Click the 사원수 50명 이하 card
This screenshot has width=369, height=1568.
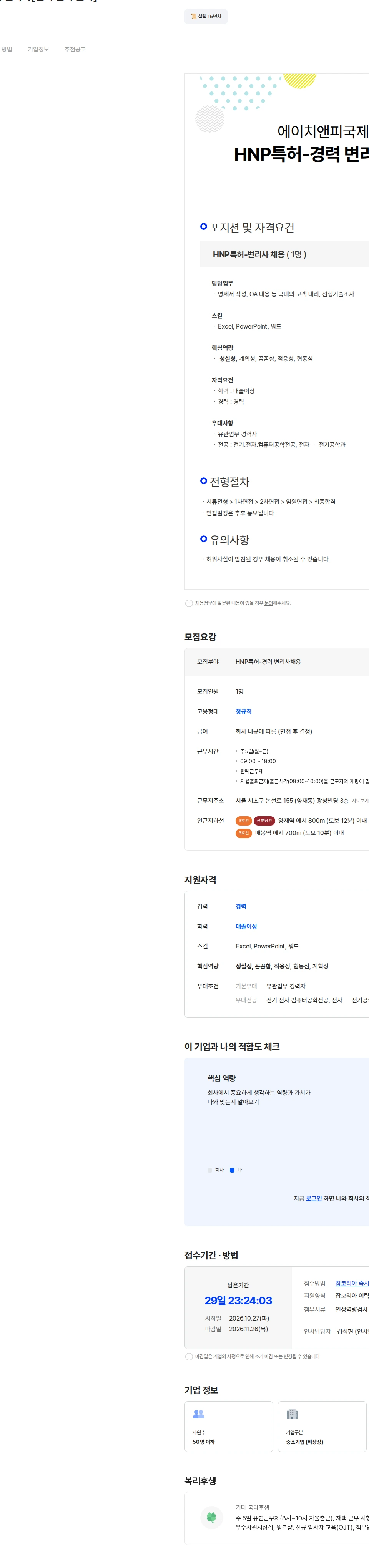tap(229, 1427)
